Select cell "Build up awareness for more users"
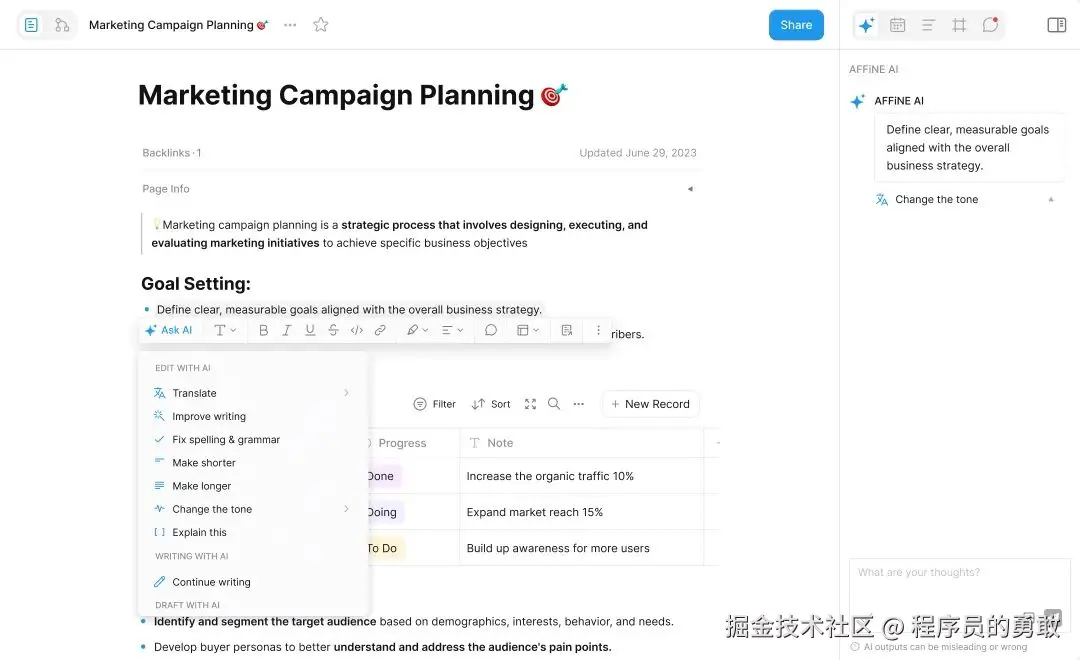Image resolution: width=1080 pixels, height=660 pixels. pos(581,548)
